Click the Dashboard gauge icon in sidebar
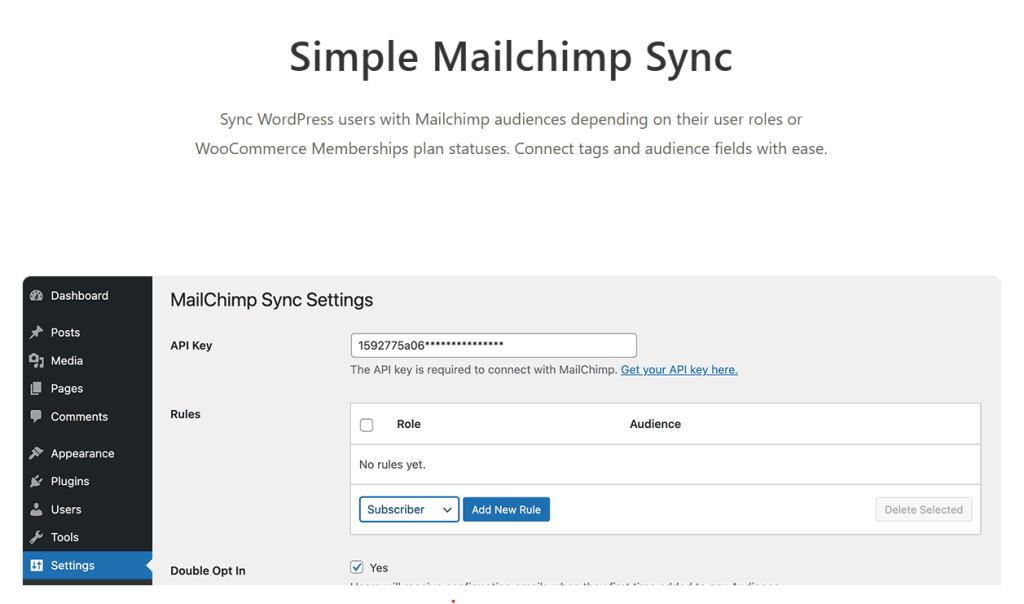 point(37,296)
